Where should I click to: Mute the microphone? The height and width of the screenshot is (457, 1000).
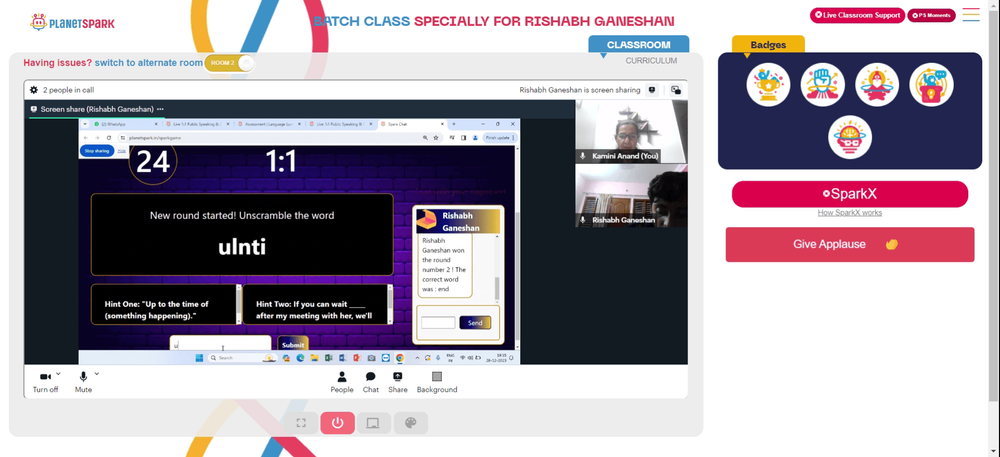(x=83, y=382)
